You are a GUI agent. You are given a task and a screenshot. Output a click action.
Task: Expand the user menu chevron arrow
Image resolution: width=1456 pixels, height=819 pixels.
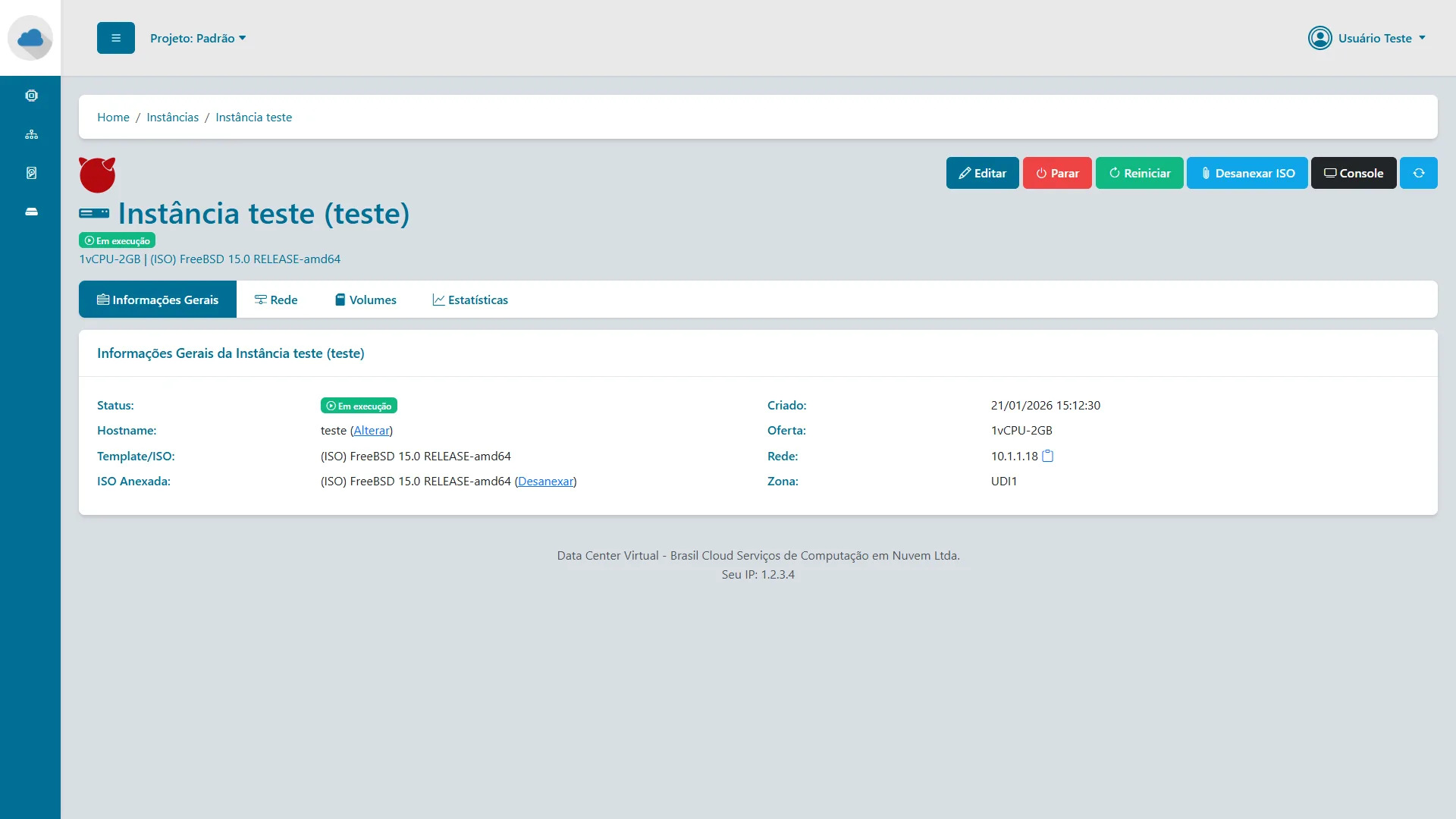pyautogui.click(x=1423, y=37)
